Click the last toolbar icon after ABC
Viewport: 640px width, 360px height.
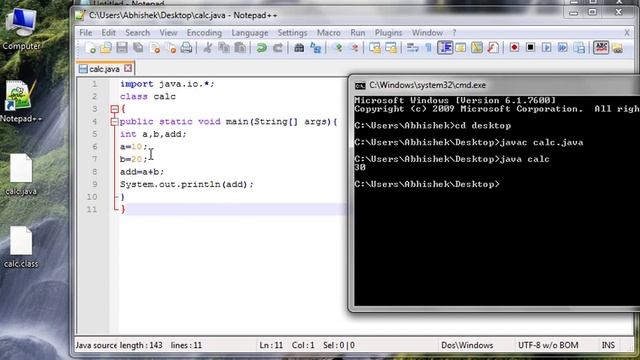(618, 48)
